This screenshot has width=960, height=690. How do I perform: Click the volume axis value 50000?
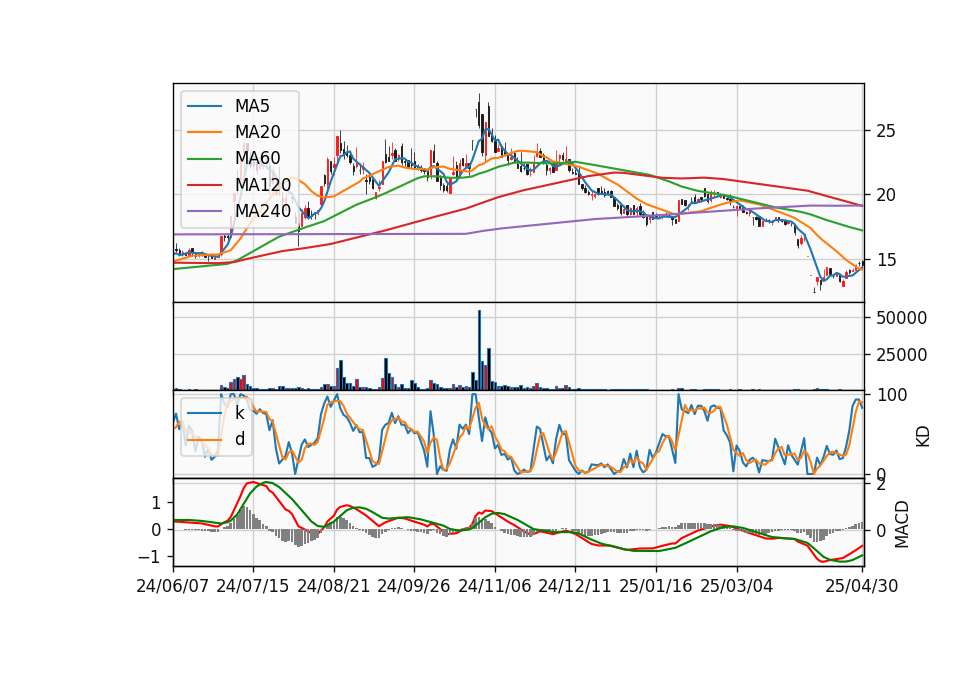click(902, 318)
